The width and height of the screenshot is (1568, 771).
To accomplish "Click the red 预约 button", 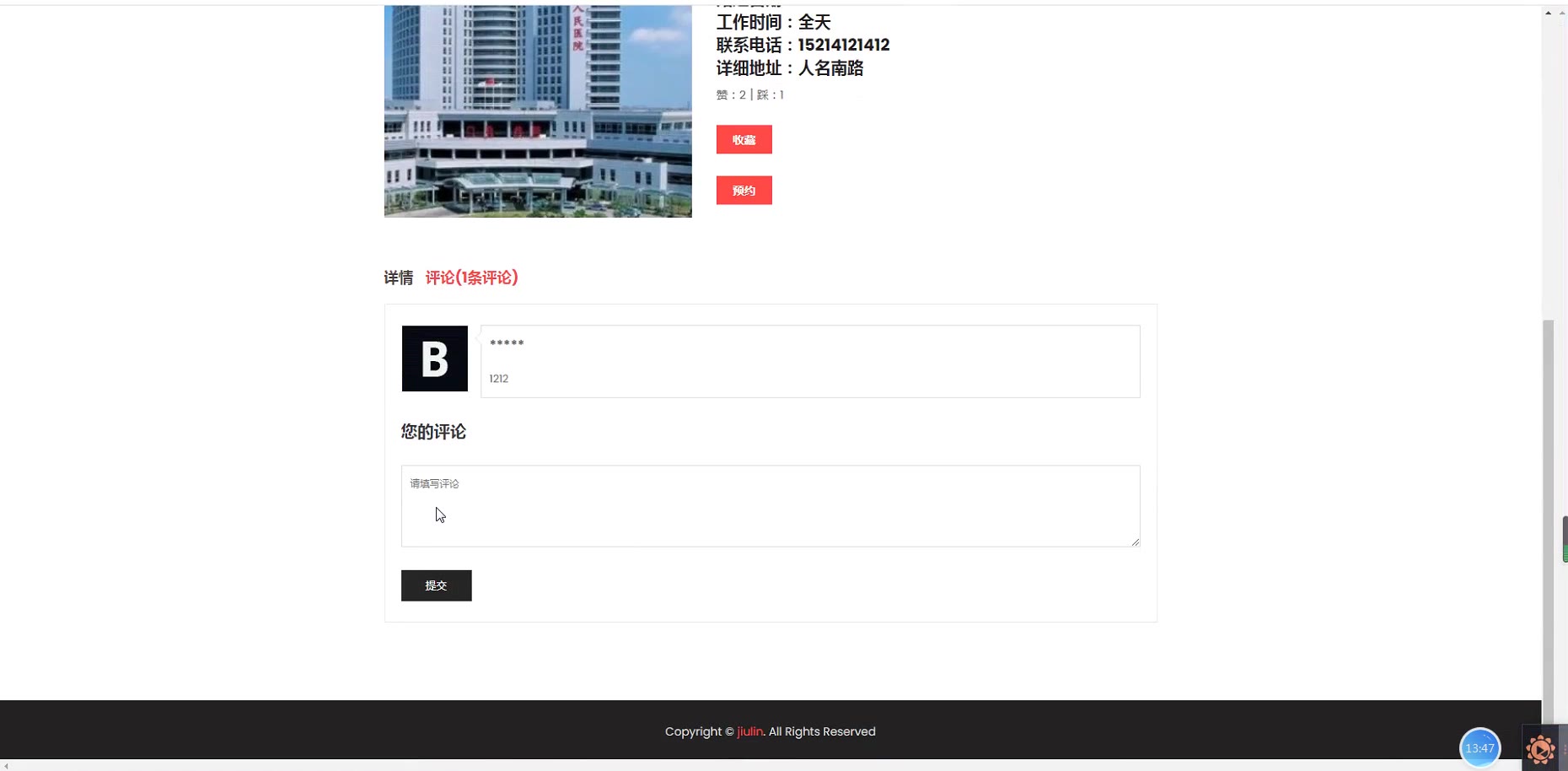I will [744, 191].
